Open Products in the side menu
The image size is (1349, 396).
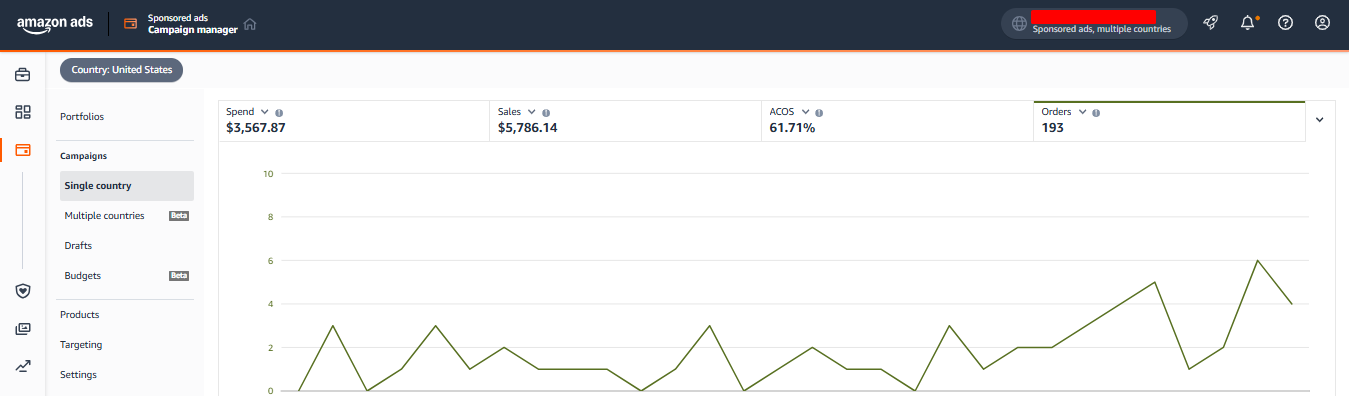pyautogui.click(x=79, y=315)
